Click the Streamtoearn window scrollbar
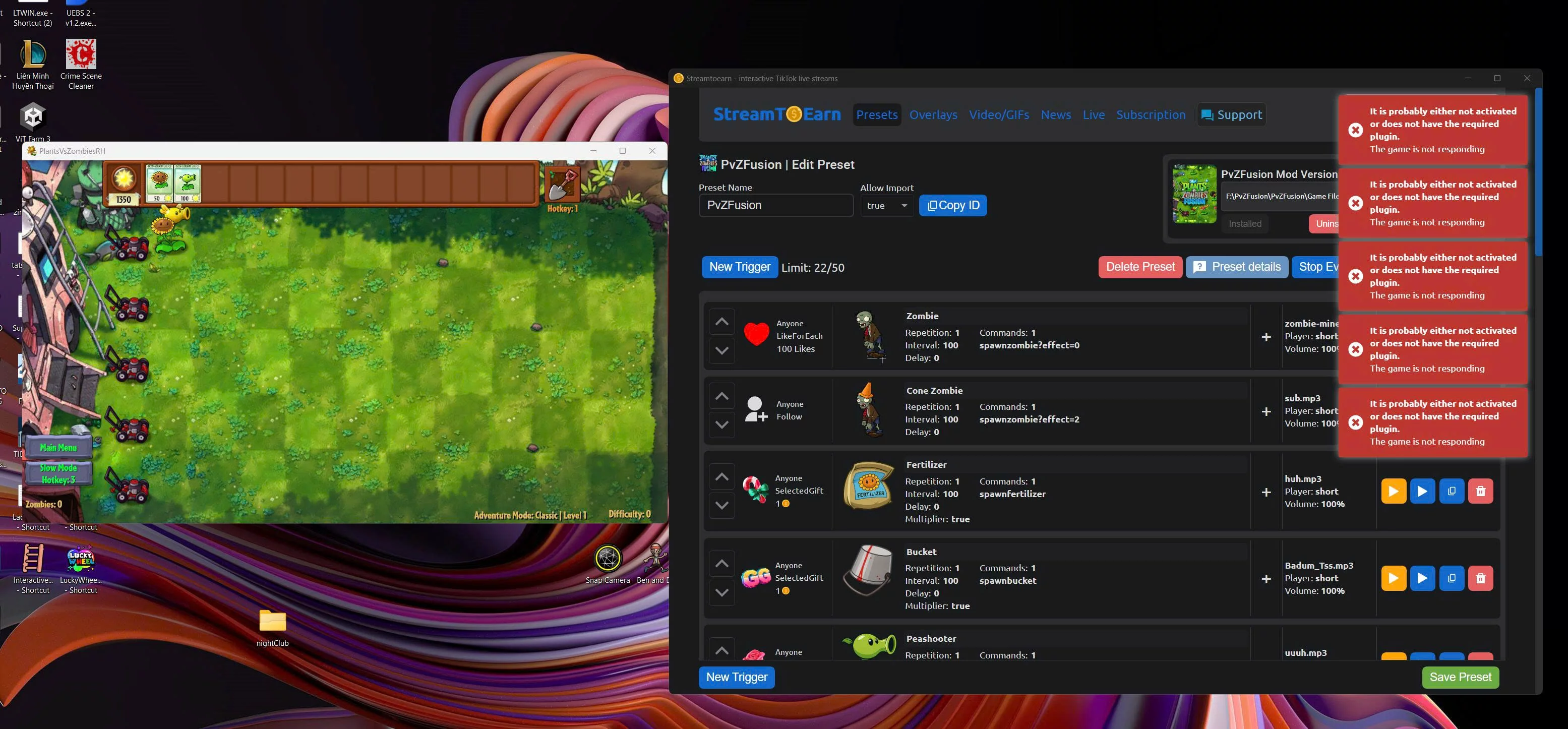The height and width of the screenshot is (729, 1568). pyautogui.click(x=1538, y=173)
